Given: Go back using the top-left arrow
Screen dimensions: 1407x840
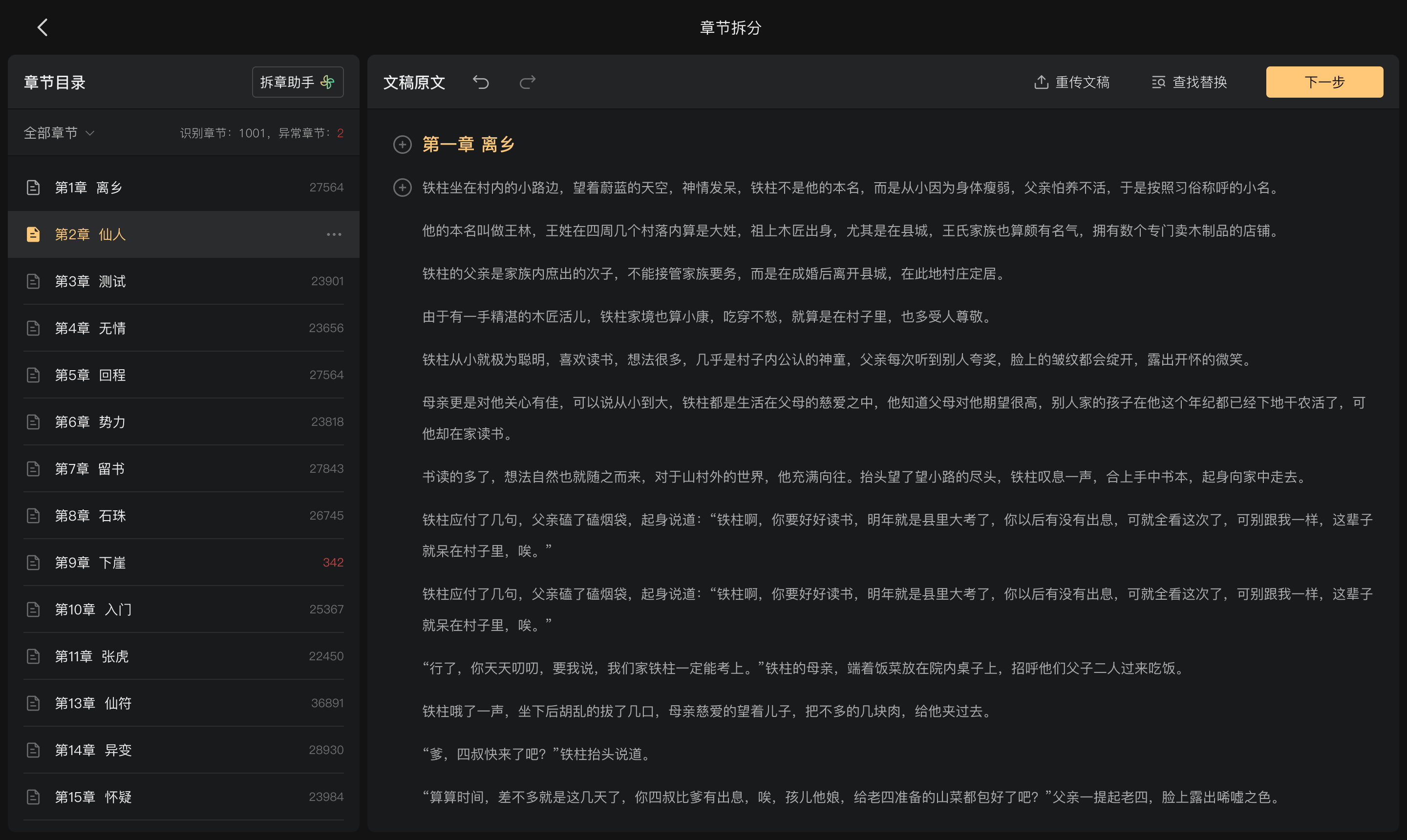Looking at the screenshot, I should (x=43, y=27).
